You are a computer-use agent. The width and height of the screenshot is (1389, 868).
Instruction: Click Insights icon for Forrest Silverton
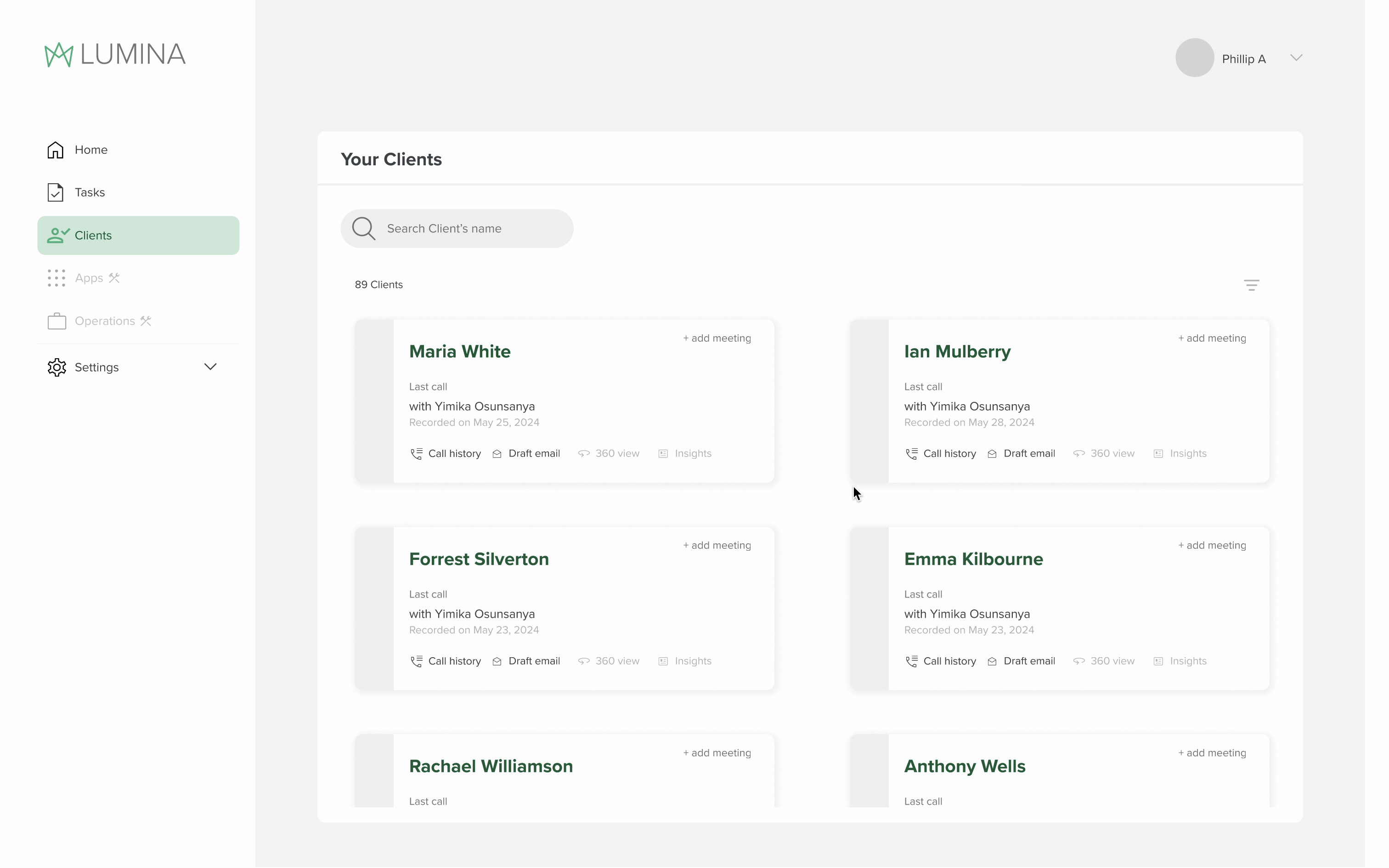click(663, 662)
